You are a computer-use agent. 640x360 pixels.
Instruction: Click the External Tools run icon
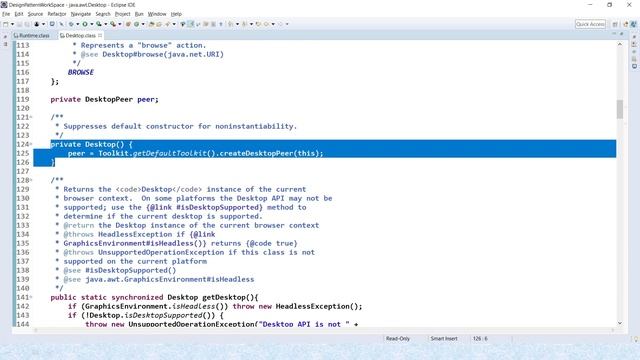(113, 24)
